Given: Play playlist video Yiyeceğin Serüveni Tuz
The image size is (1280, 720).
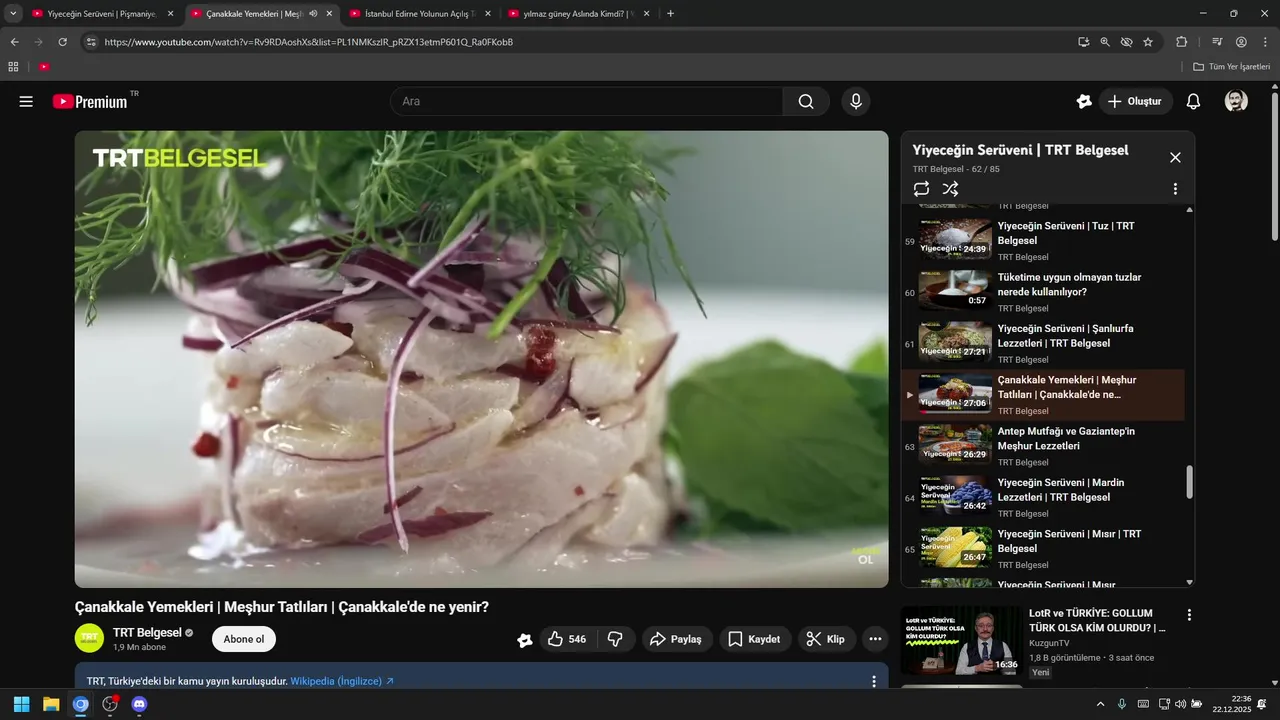Looking at the screenshot, I should (1043, 241).
